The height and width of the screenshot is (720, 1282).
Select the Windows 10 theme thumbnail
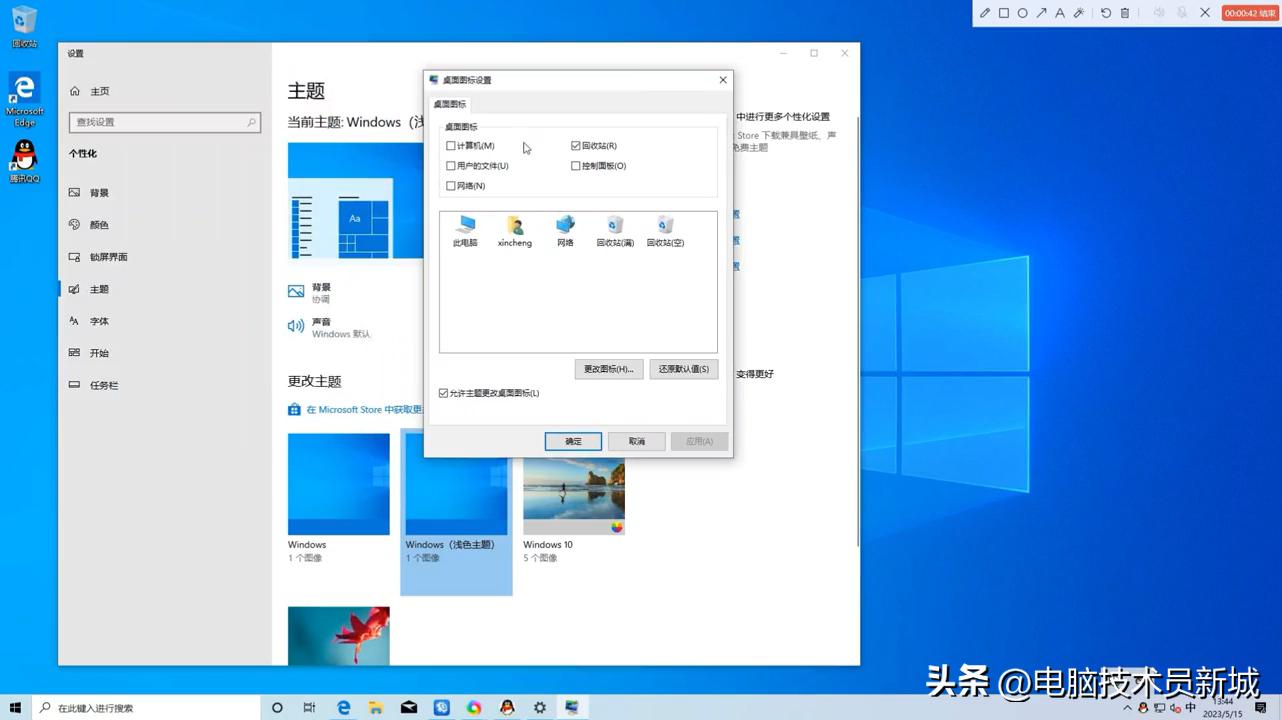(x=573, y=490)
